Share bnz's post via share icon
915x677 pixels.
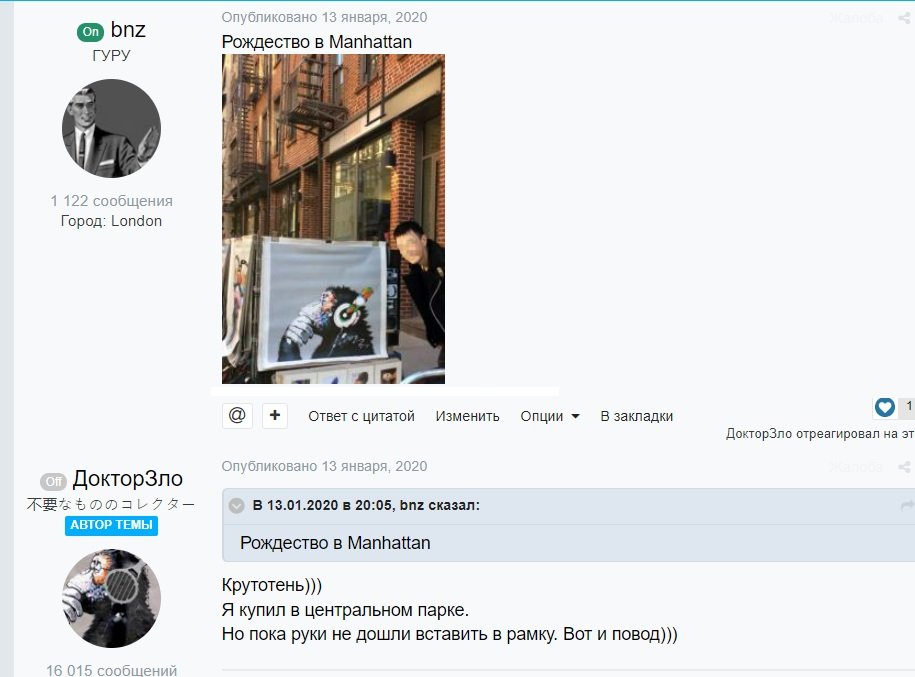(x=905, y=18)
